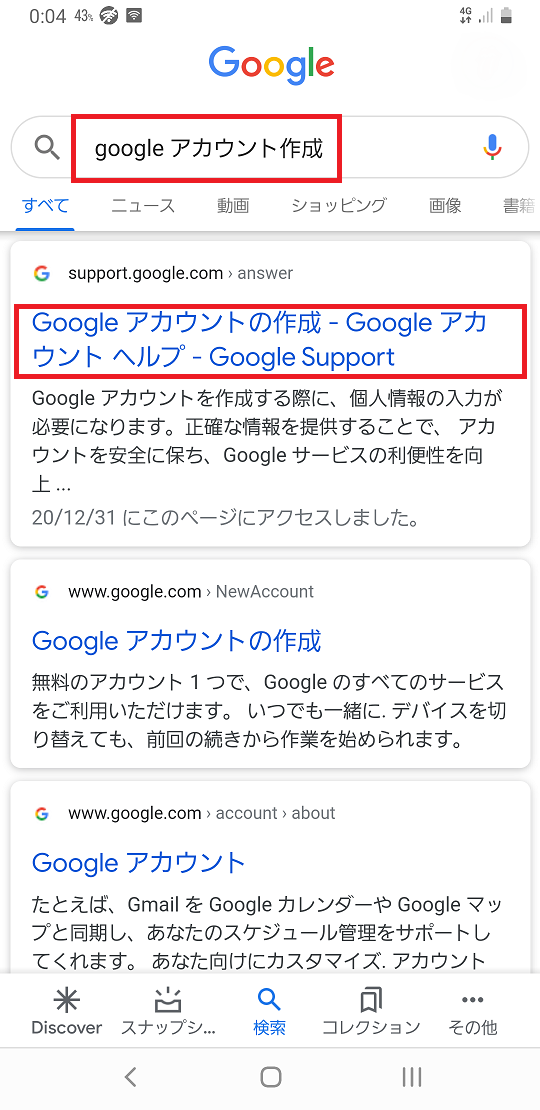Select the すべて tab
Screen dimensions: 540x1110
pyautogui.click(x=45, y=206)
